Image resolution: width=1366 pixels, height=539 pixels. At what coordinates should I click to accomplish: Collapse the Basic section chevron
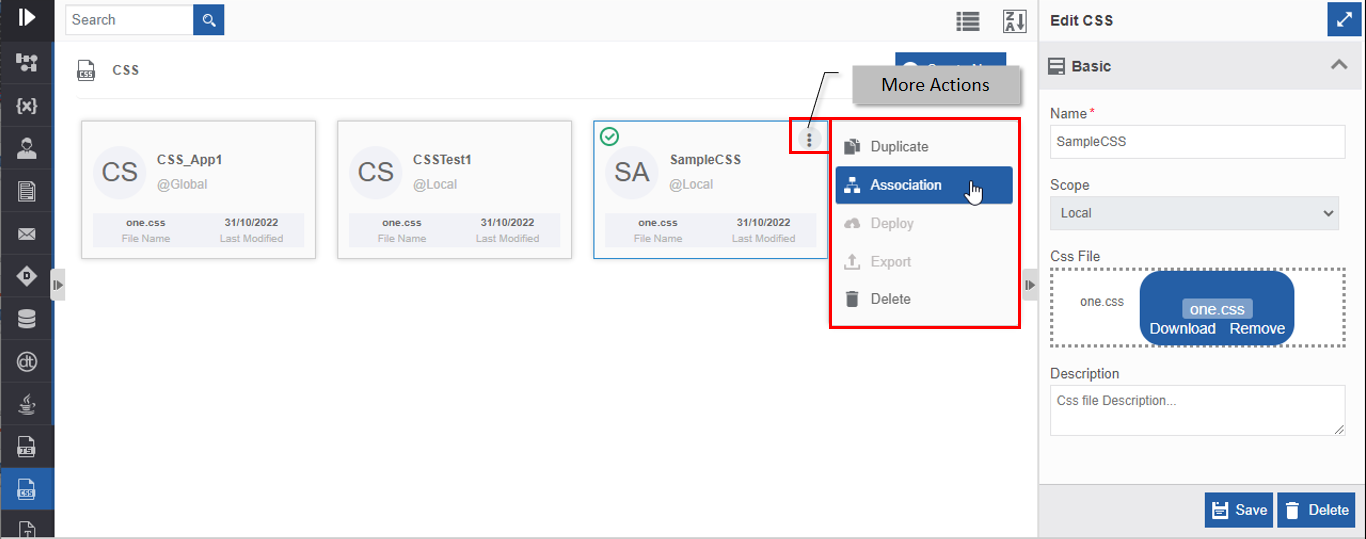pyautogui.click(x=1339, y=65)
